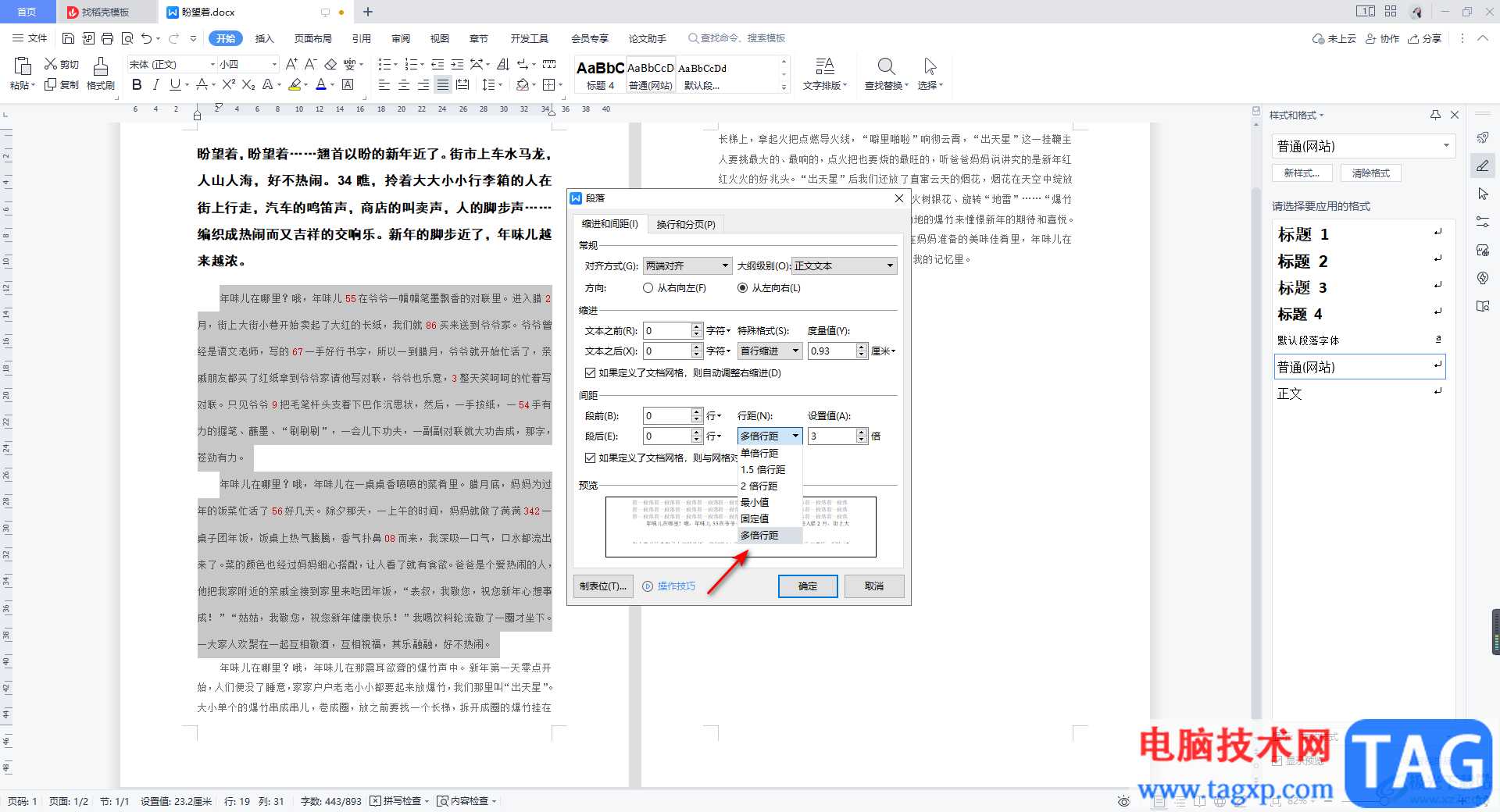Viewport: 1500px width, 812px height.
Task: Open shading fill color tool
Action: (523, 84)
